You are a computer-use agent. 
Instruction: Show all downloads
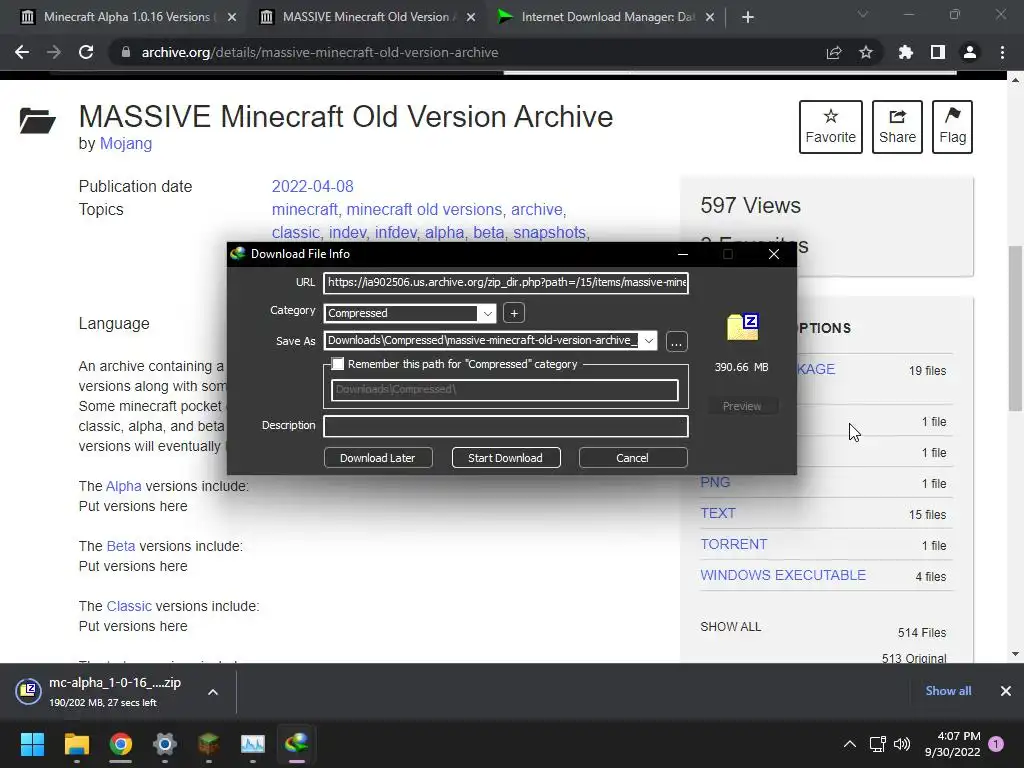click(x=948, y=691)
